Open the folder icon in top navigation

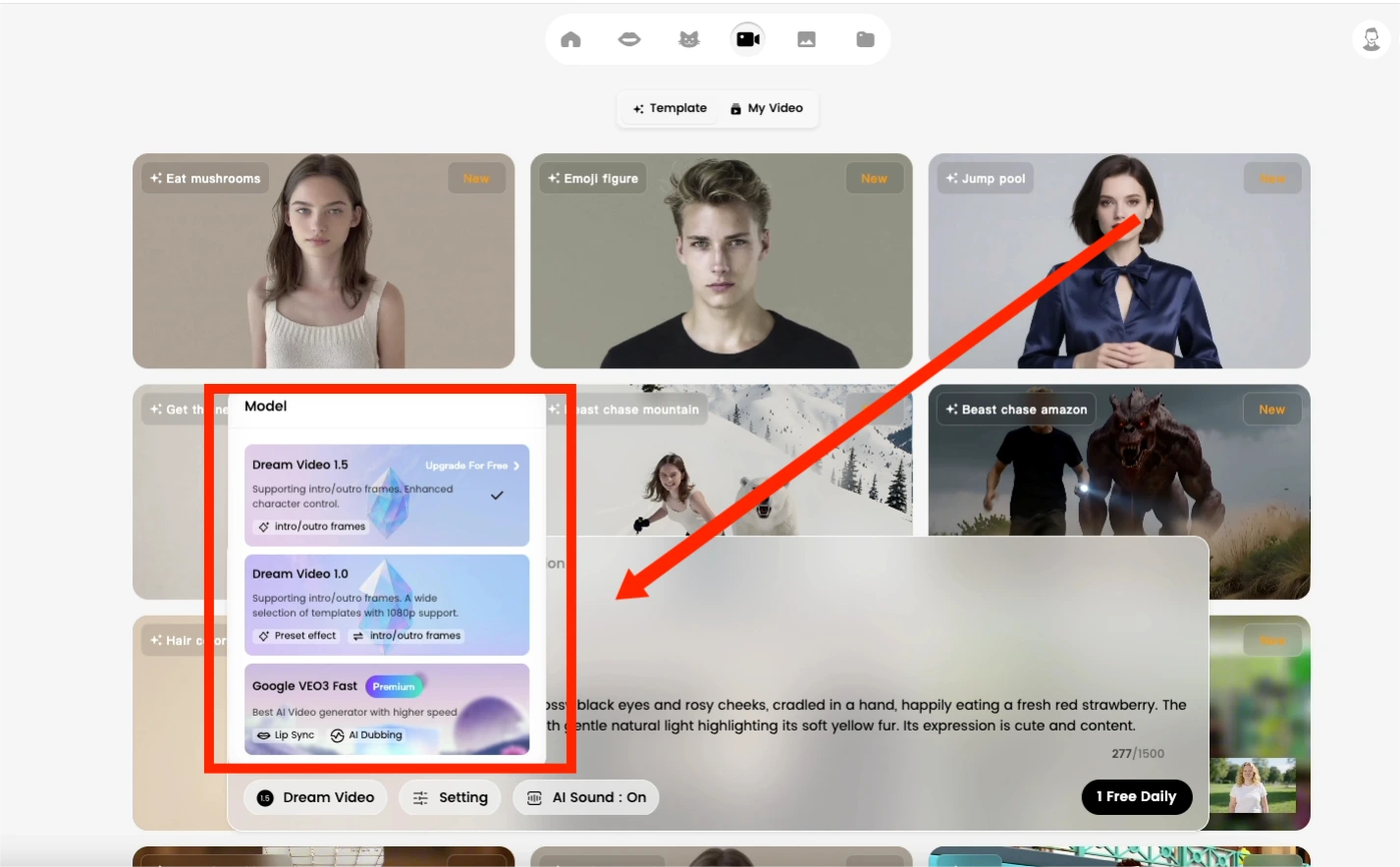click(x=865, y=39)
